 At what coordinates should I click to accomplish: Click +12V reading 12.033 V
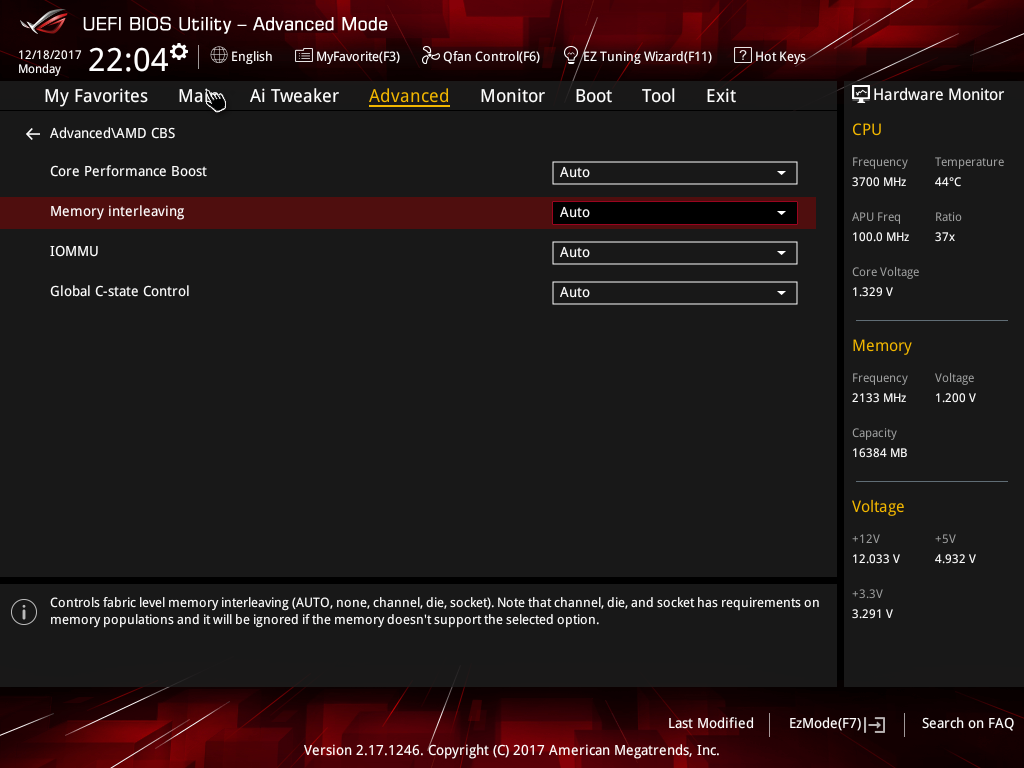[x=876, y=559]
